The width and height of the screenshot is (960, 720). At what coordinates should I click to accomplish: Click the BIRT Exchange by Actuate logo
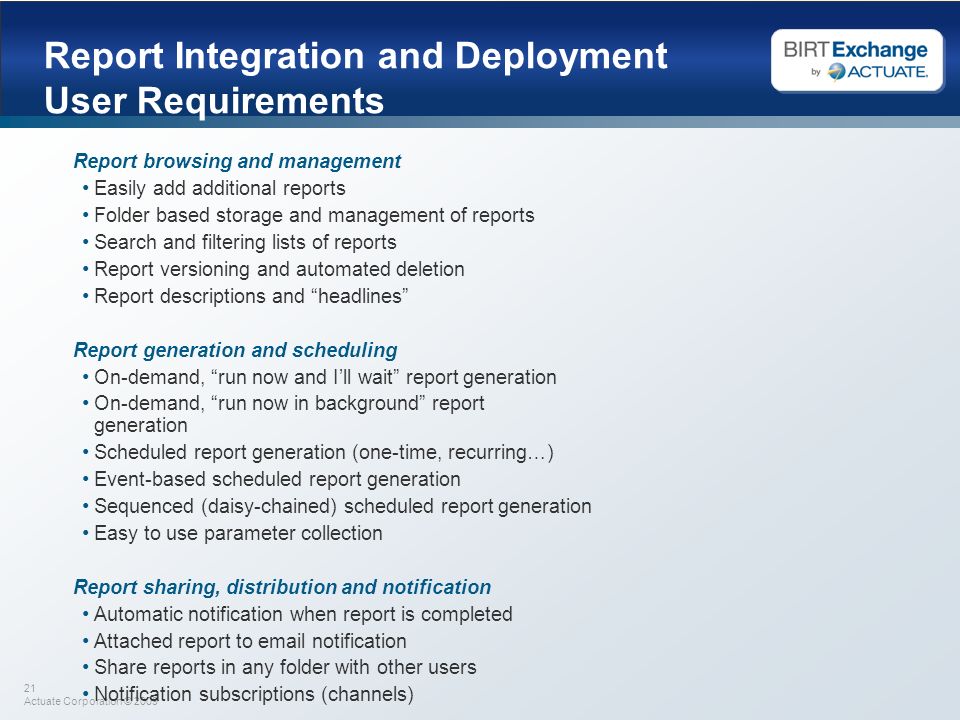[x=857, y=60]
